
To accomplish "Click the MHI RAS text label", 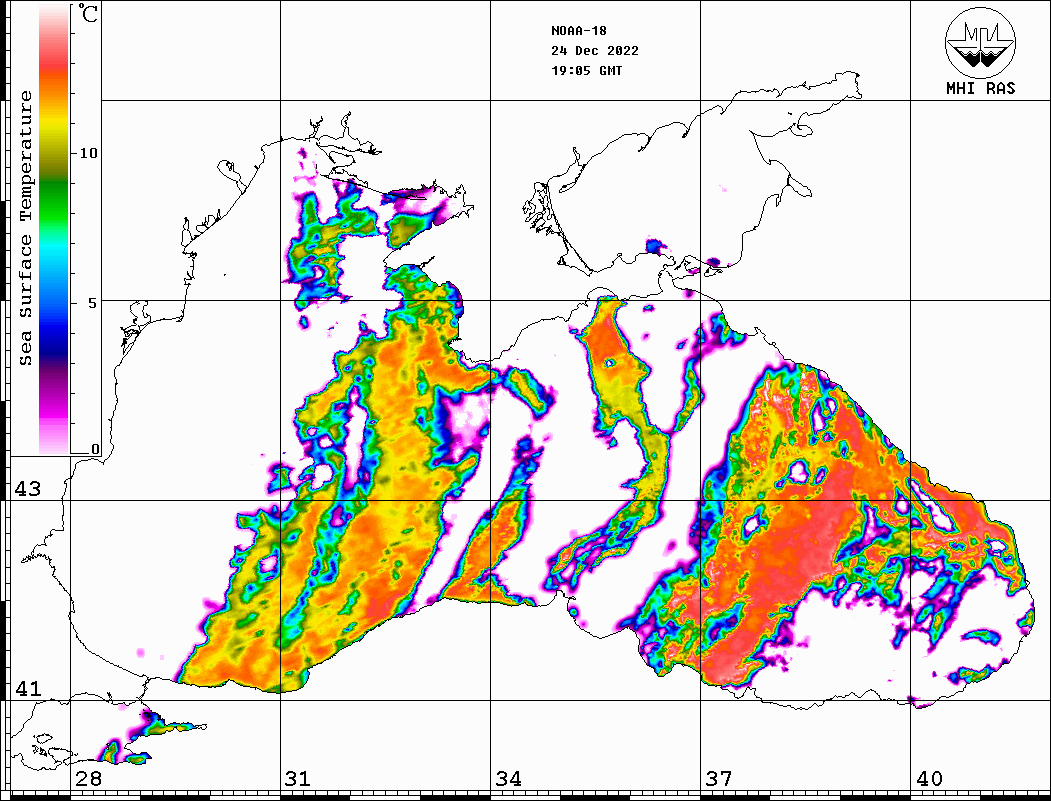I will pos(980,88).
